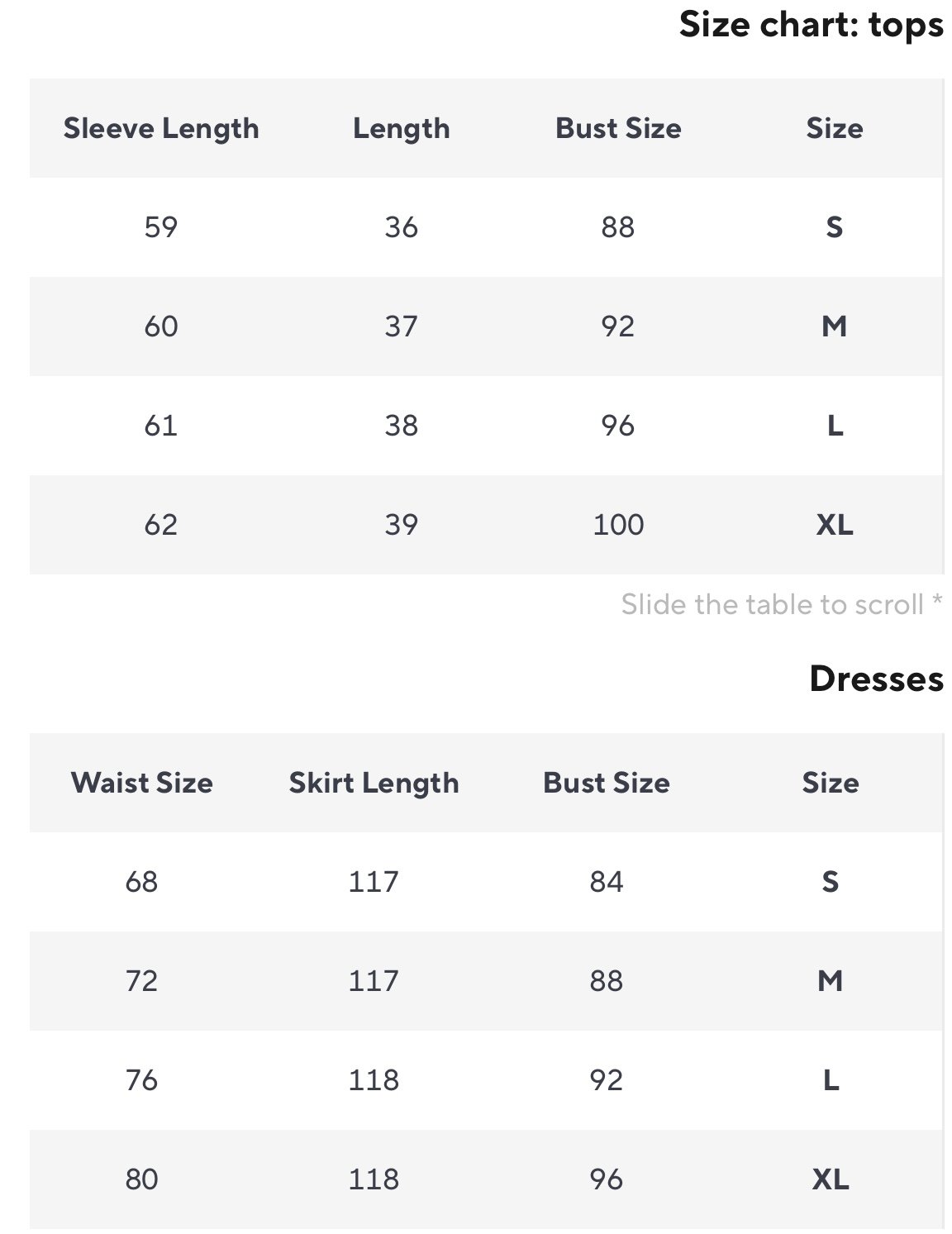Select the Skirt Length column header
Image resolution: width=952 pixels, height=1234 pixels.
coord(374,783)
